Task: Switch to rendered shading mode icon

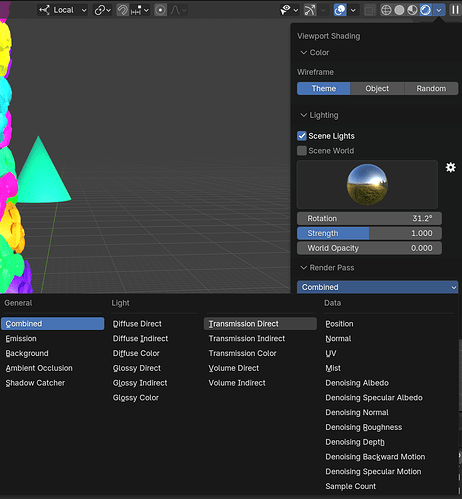Action: (426, 10)
